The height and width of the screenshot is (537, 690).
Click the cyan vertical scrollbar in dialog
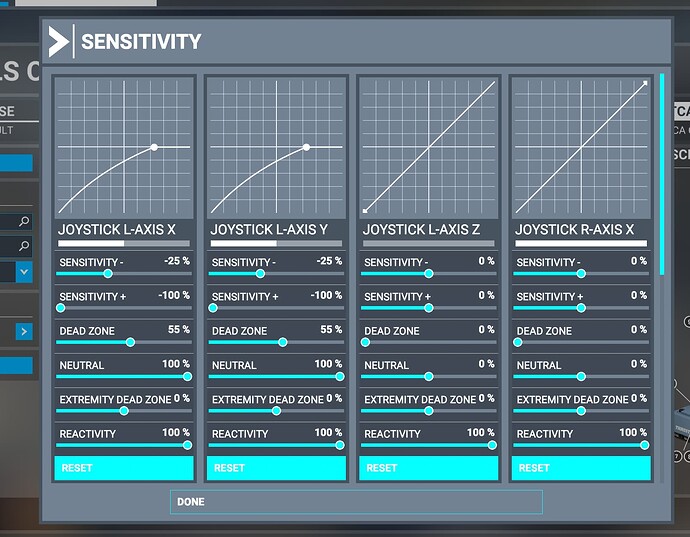point(662,174)
